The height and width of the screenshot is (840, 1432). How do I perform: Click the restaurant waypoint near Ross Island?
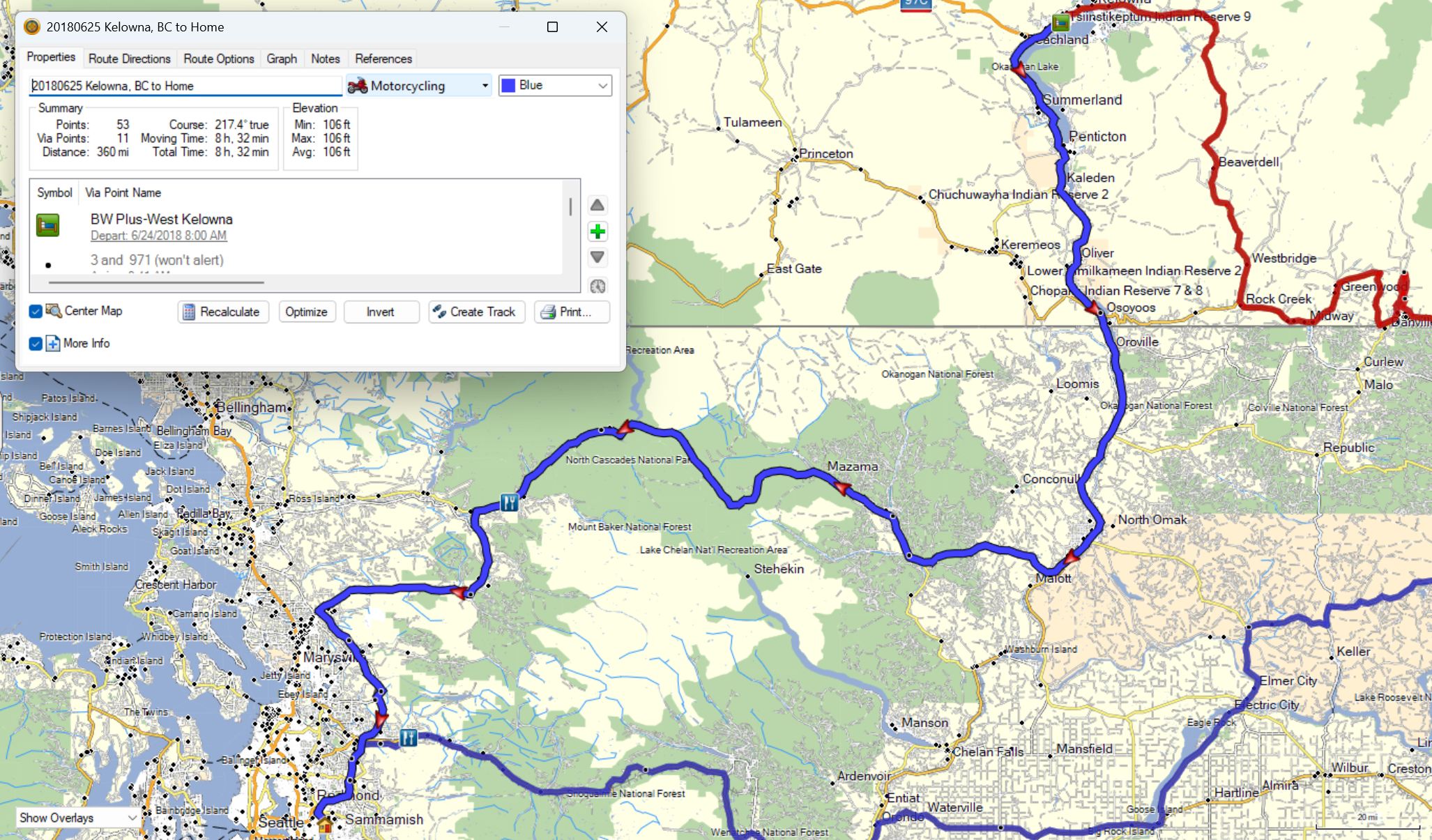510,502
